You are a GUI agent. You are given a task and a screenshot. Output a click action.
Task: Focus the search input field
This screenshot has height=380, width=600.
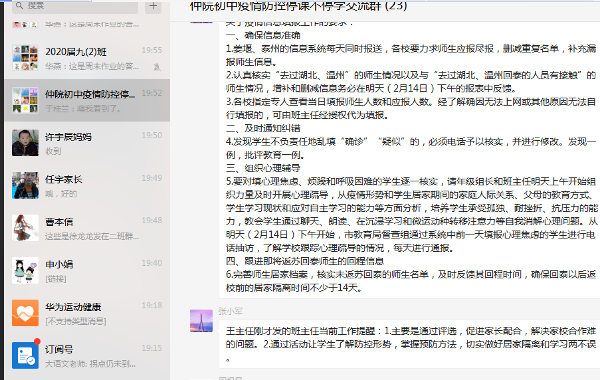coord(75,6)
